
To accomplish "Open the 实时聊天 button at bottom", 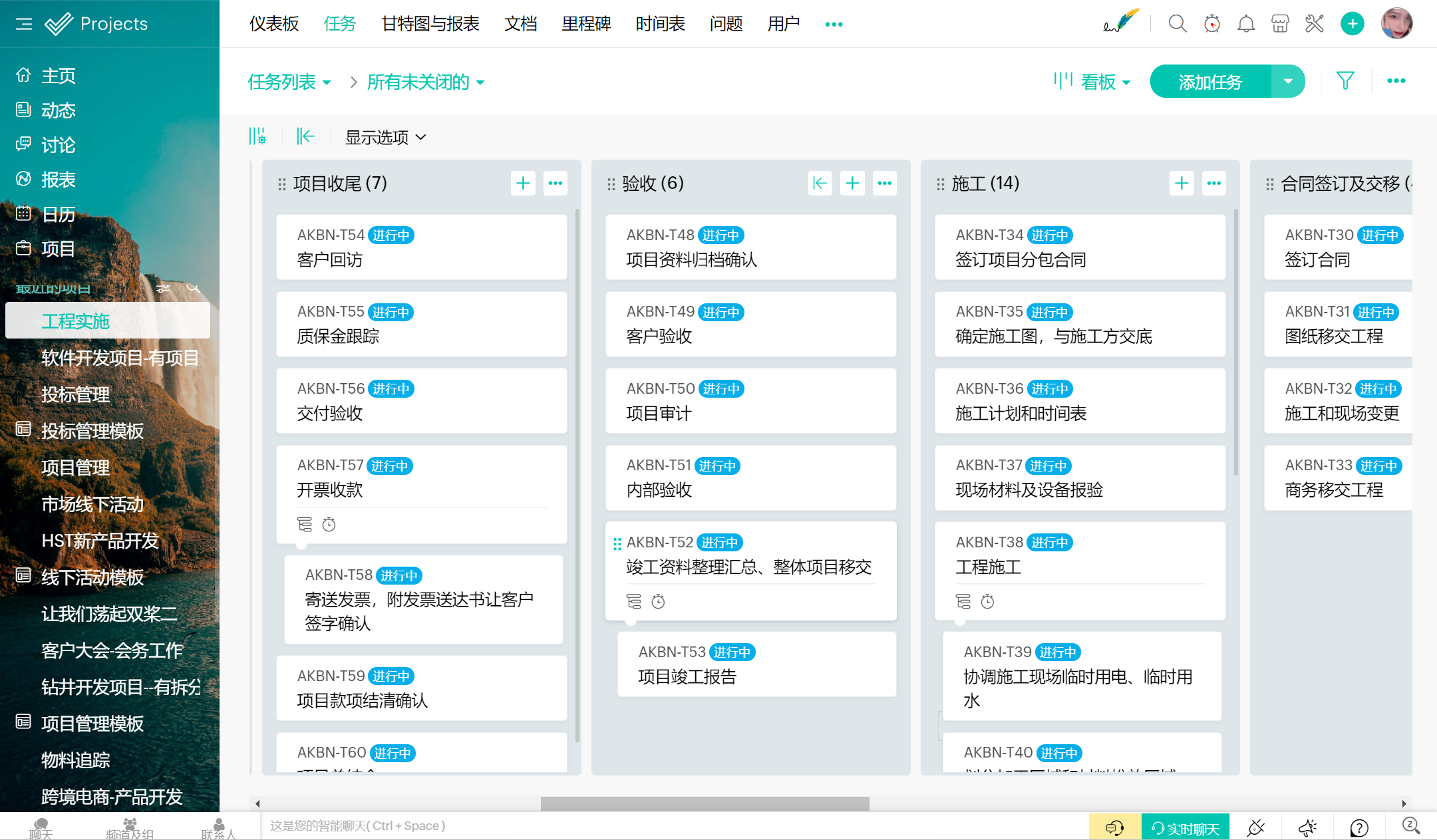I will coord(1185,827).
